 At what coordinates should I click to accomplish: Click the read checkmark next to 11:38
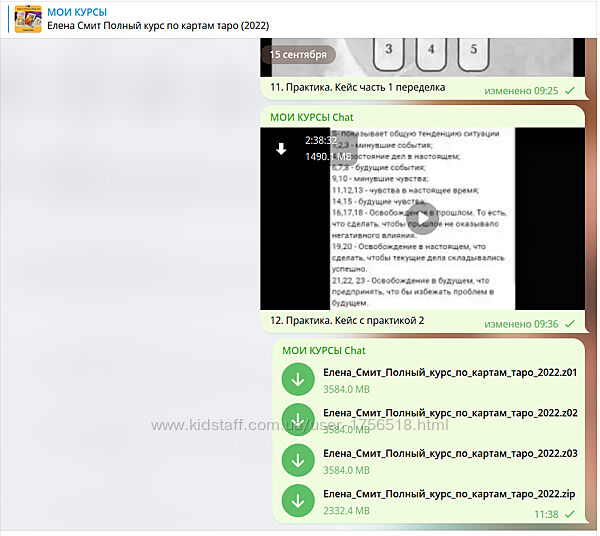tap(570, 514)
